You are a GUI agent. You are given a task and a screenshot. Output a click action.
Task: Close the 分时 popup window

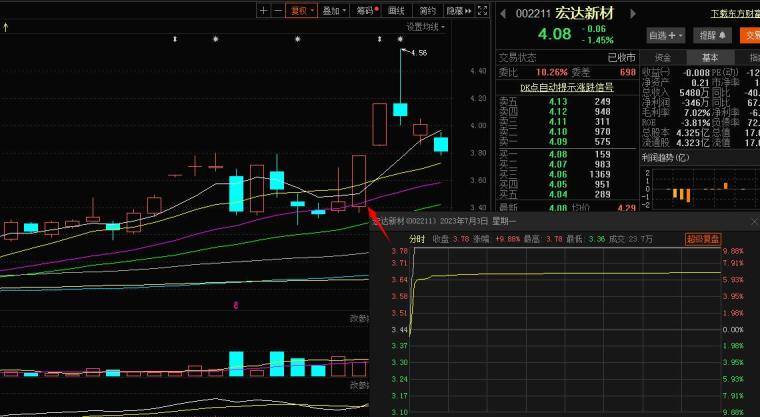(x=754, y=222)
